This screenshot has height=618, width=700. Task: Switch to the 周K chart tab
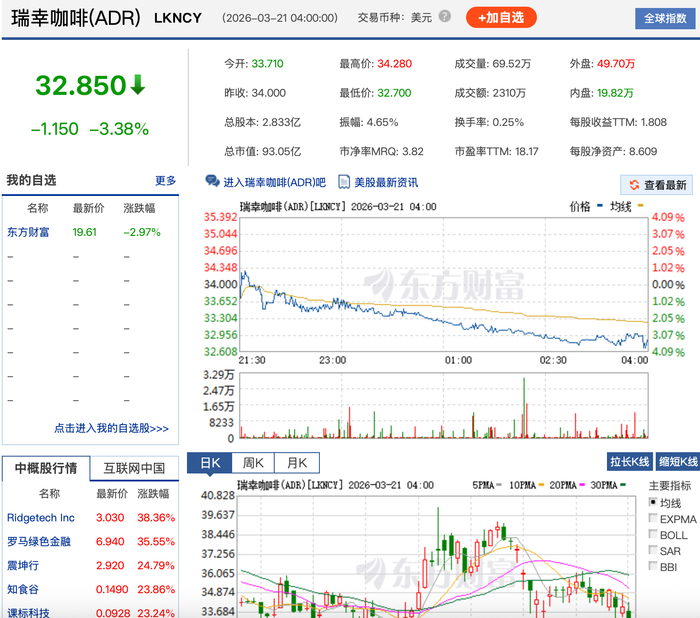click(x=252, y=463)
